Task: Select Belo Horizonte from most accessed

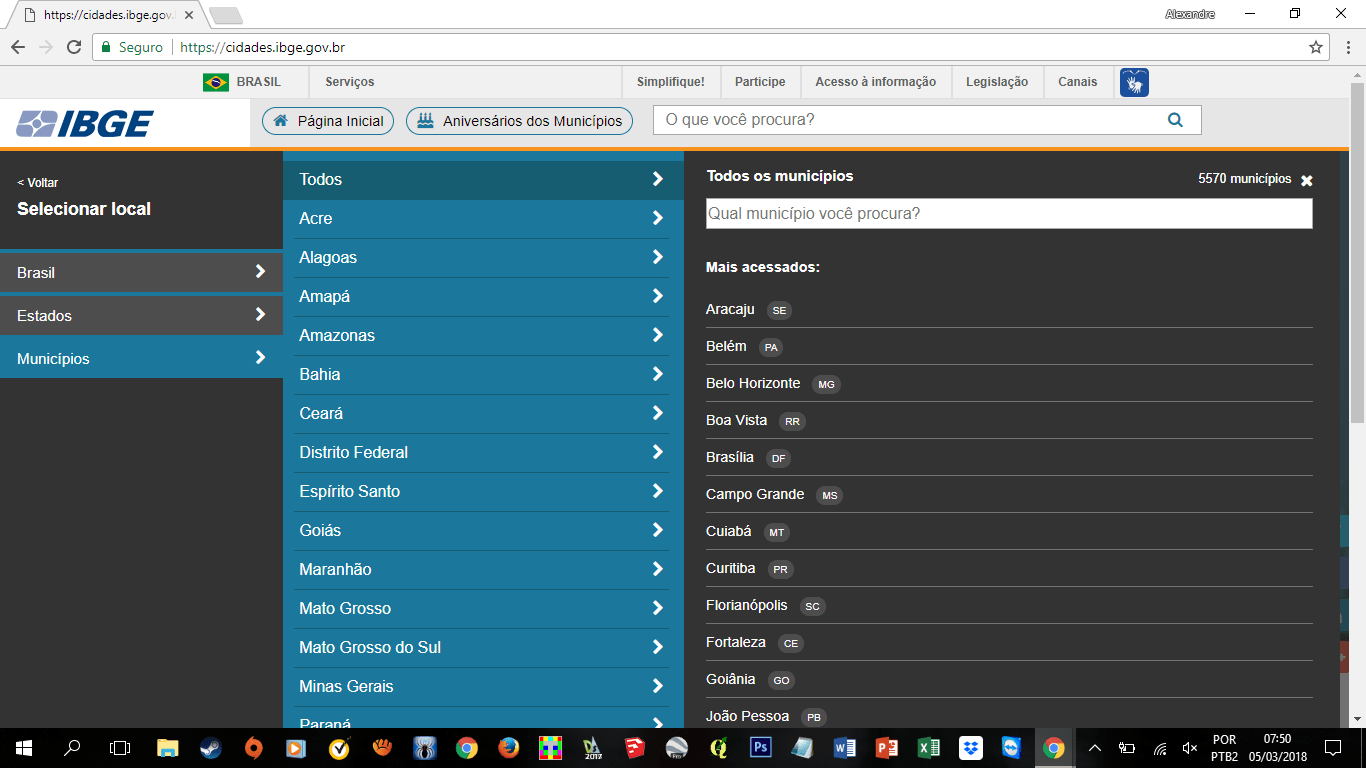Action: tap(753, 383)
